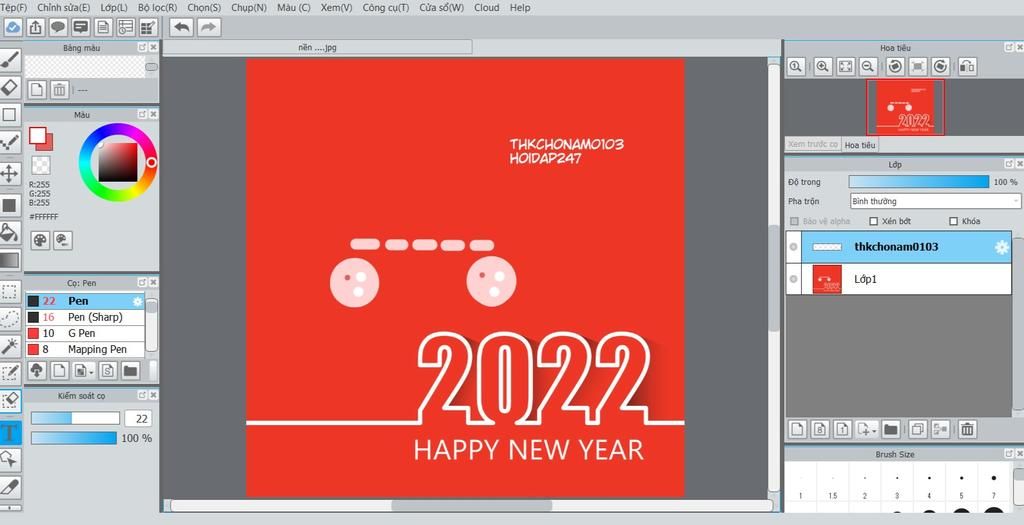The image size is (1024, 525).
Task: Select the Lớp1 layer
Action: coord(899,279)
